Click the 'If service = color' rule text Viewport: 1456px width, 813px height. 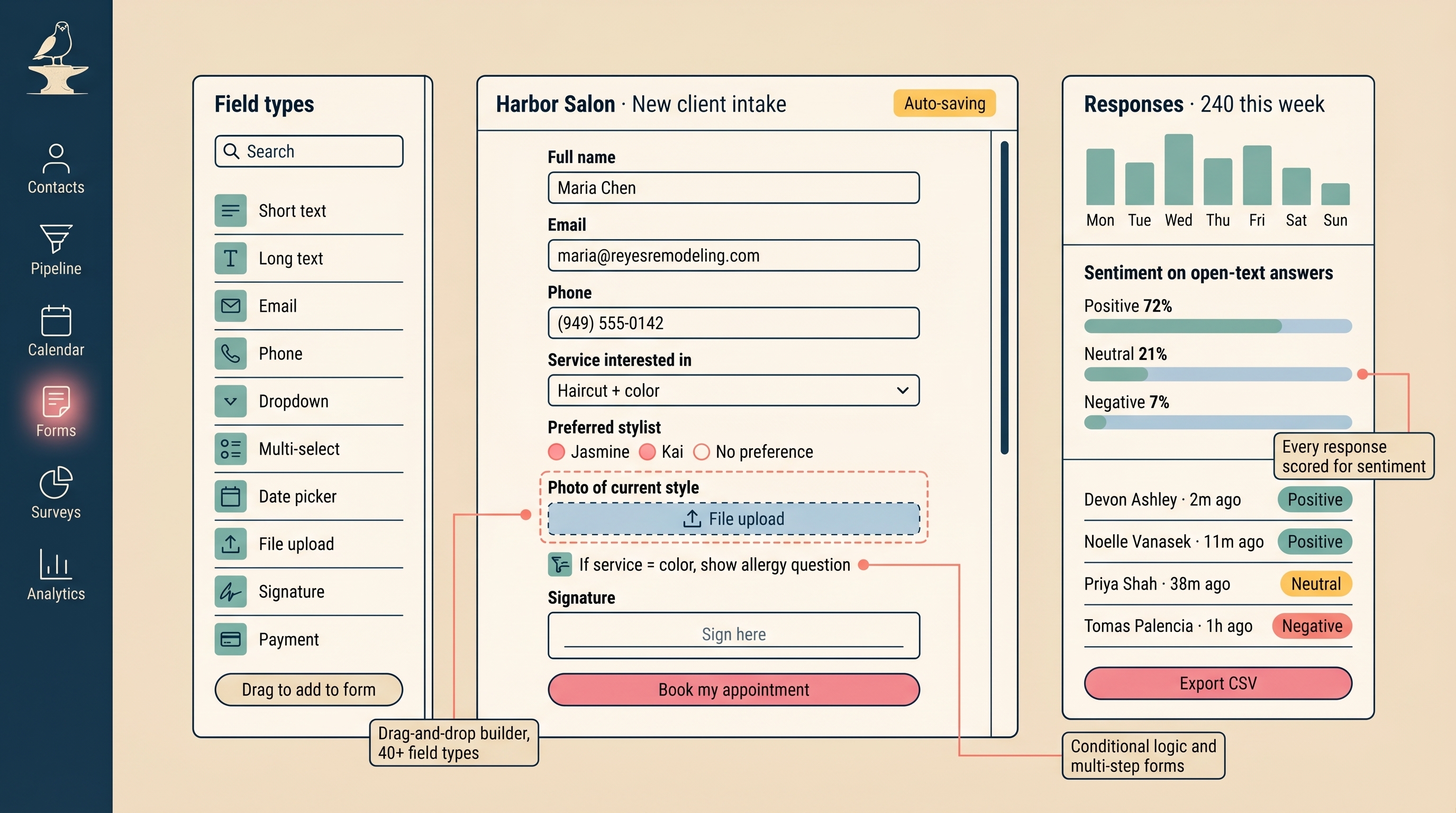tap(714, 564)
